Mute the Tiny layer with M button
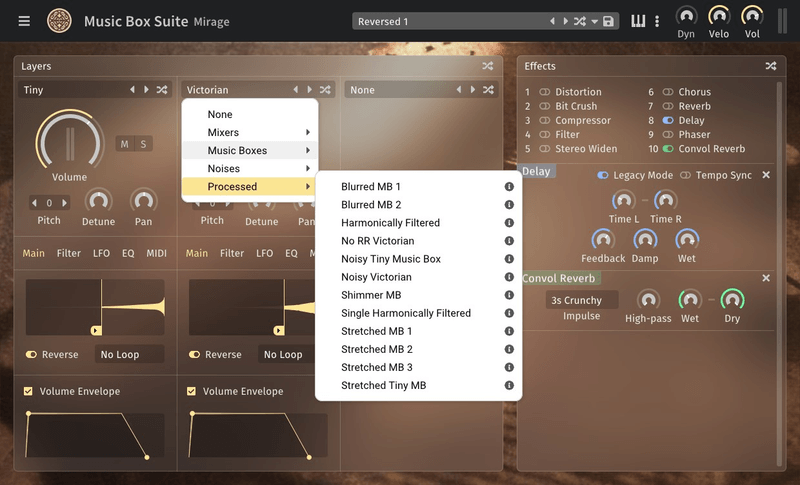Viewport: 800px width, 485px height. click(x=124, y=144)
